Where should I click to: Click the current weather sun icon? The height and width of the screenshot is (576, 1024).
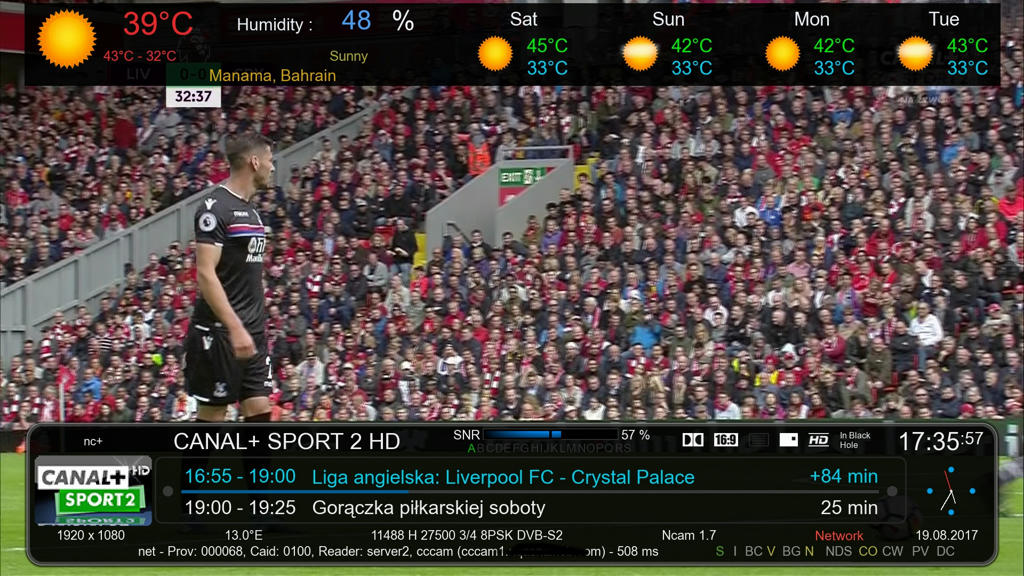click(67, 39)
